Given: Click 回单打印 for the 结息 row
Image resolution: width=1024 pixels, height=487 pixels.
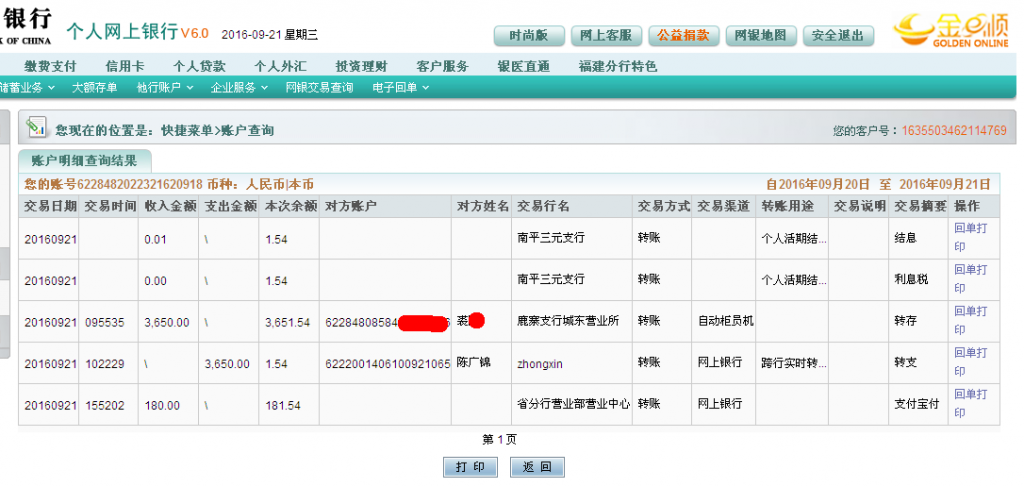Looking at the screenshot, I should 970,238.
